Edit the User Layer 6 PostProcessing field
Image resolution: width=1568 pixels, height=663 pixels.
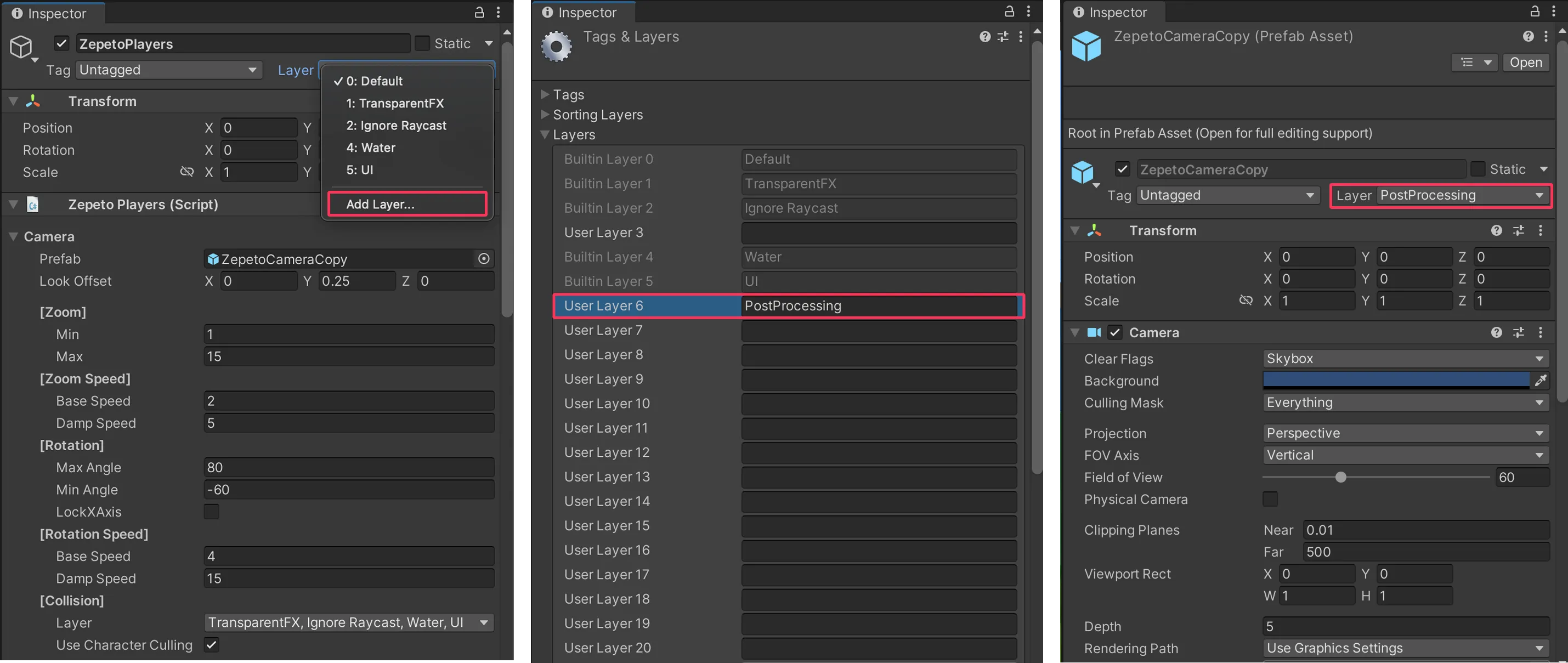pyautogui.click(x=879, y=305)
